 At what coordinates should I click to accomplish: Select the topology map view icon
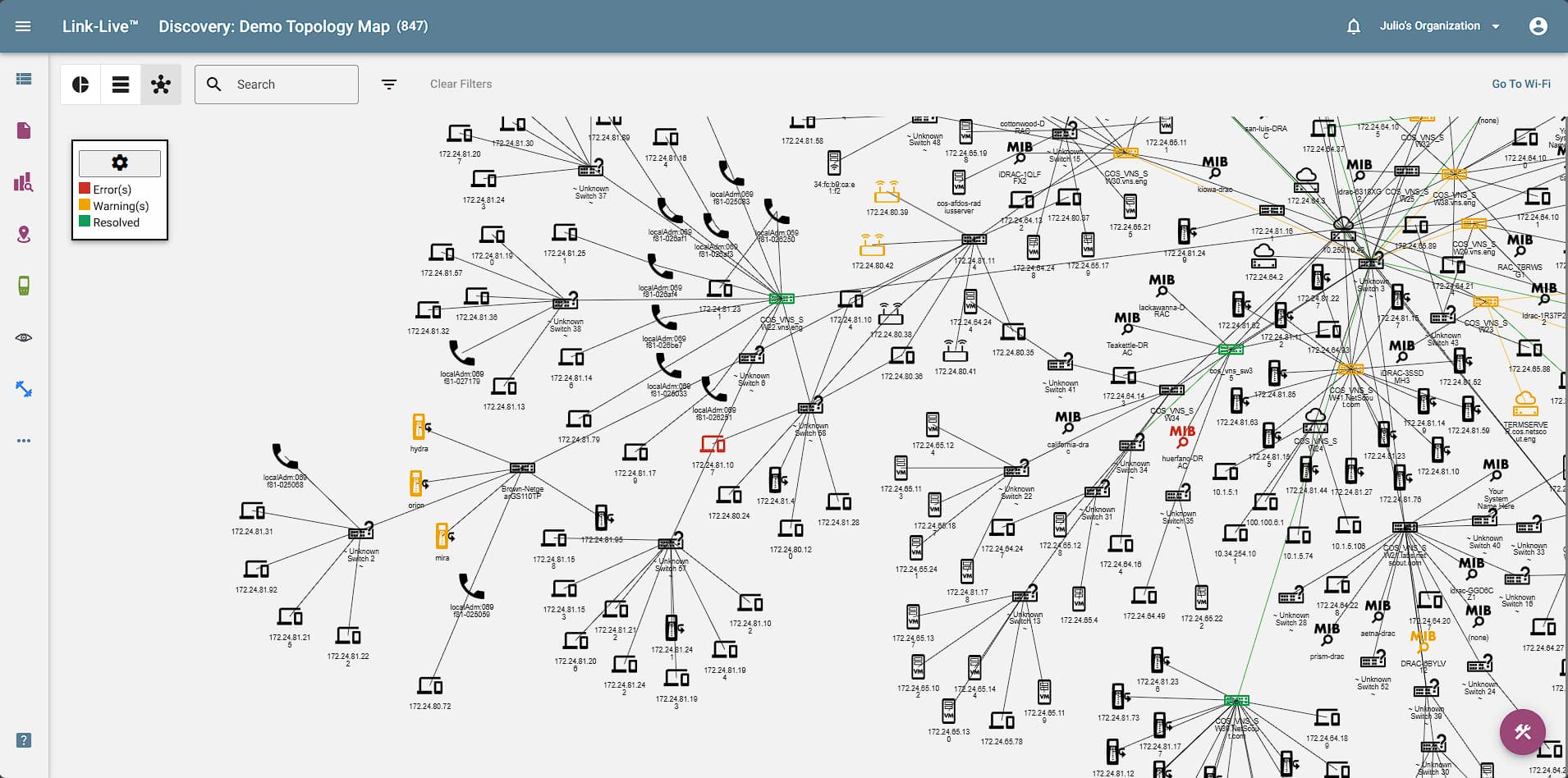[161, 84]
